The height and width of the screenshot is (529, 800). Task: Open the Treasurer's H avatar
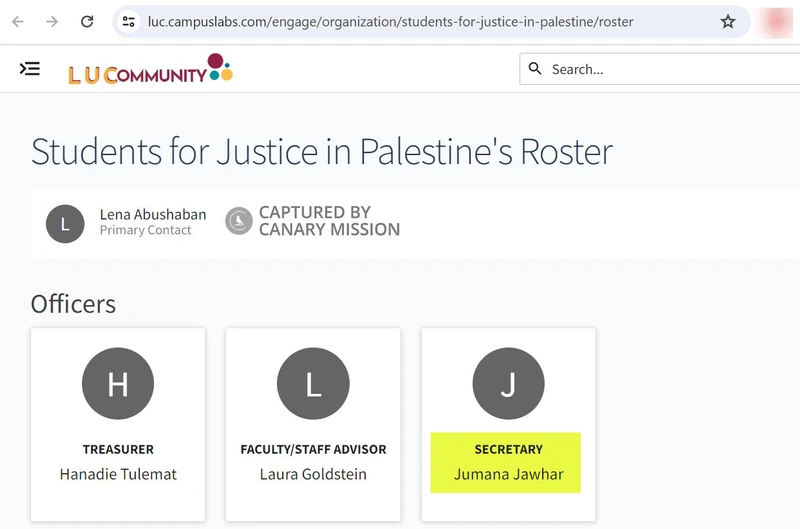tap(118, 384)
